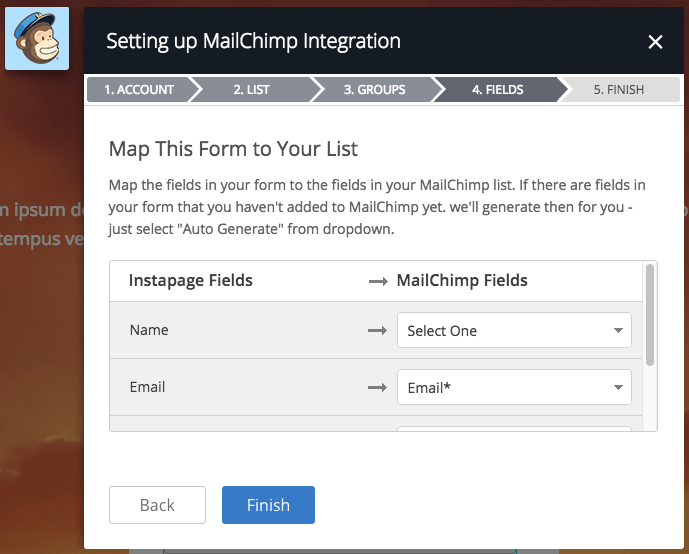Go to the 3. Groups step
Image resolution: width=689 pixels, height=554 pixels.
(374, 90)
